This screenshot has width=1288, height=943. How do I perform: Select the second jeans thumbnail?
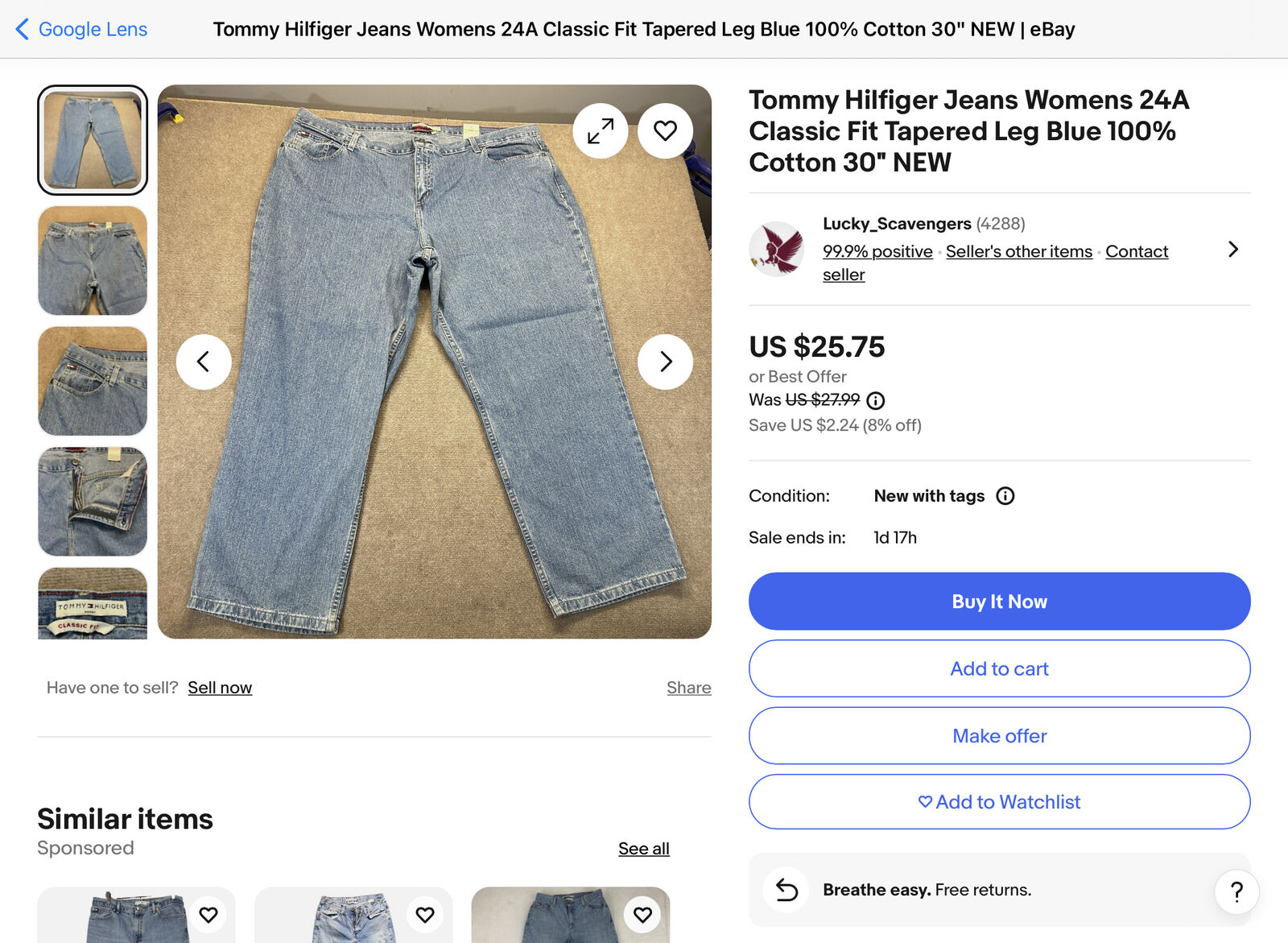click(x=93, y=260)
